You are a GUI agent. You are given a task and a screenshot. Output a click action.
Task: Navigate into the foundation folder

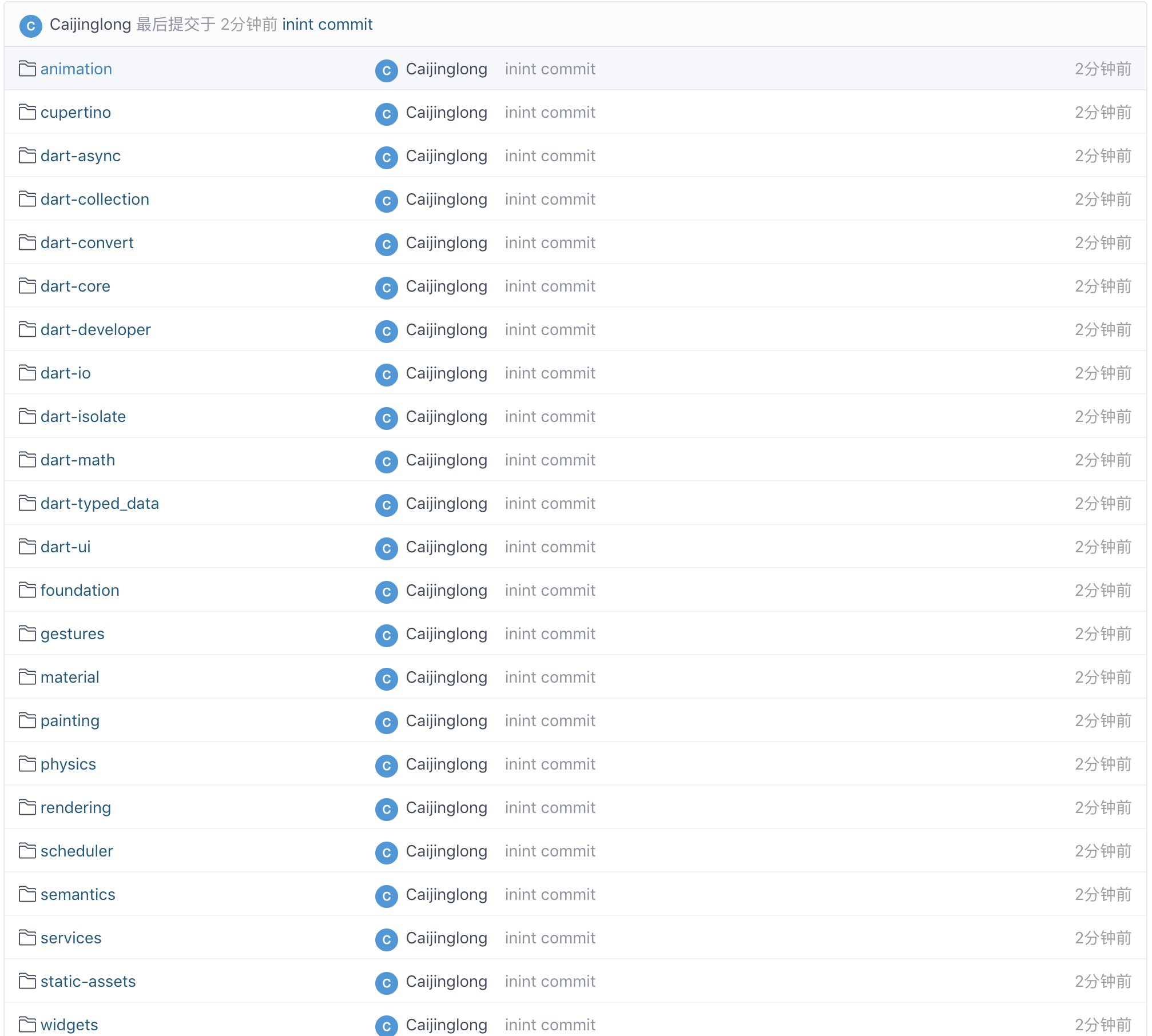pos(80,591)
